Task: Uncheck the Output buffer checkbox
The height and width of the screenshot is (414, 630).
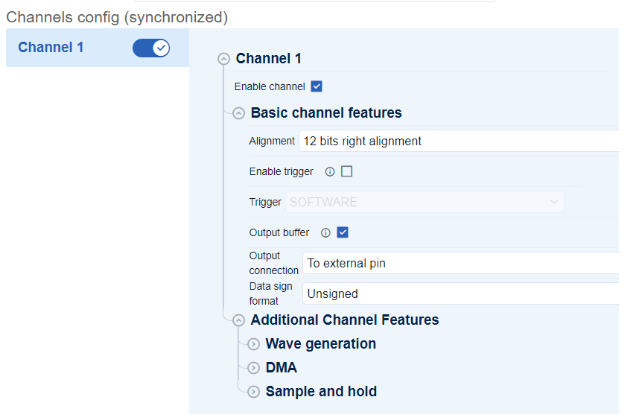Action: (343, 233)
